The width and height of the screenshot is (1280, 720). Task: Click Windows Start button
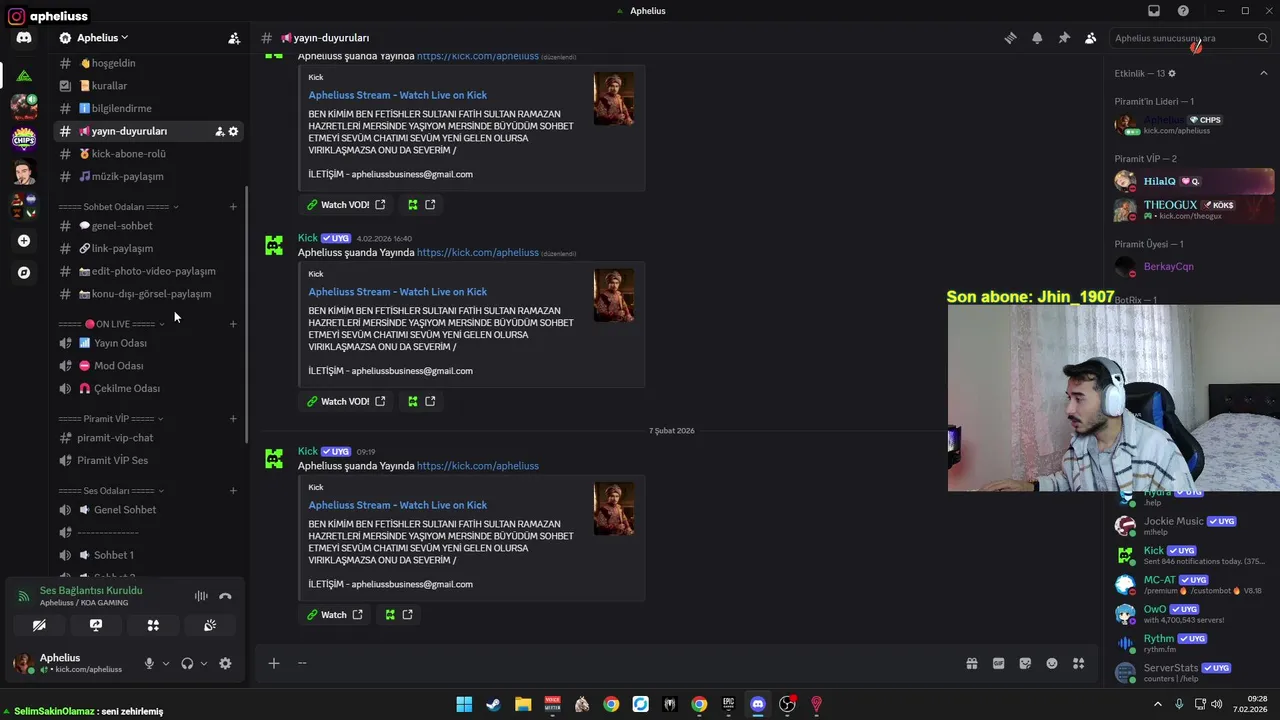tap(464, 705)
